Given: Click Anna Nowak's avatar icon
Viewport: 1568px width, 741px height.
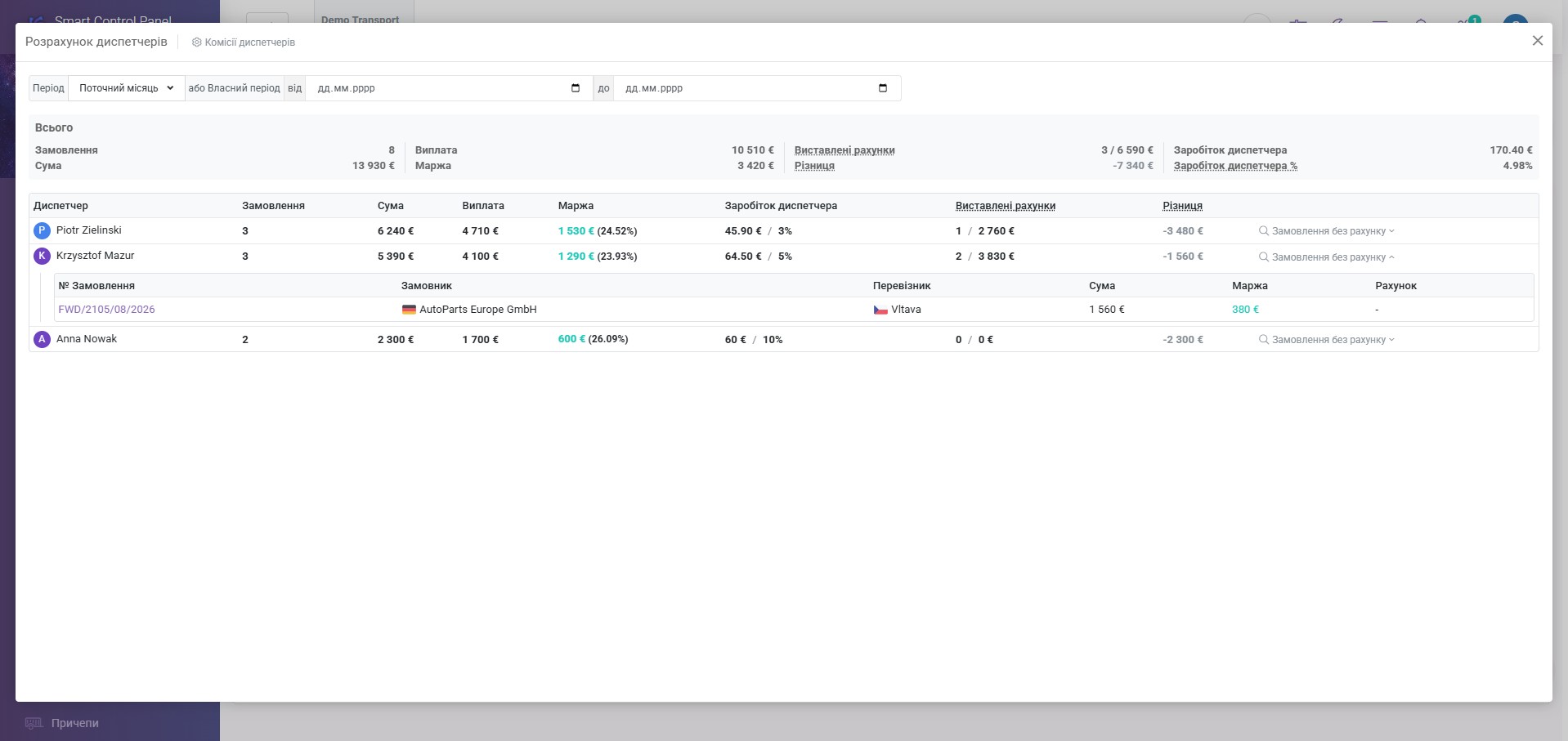Looking at the screenshot, I should click(x=42, y=339).
